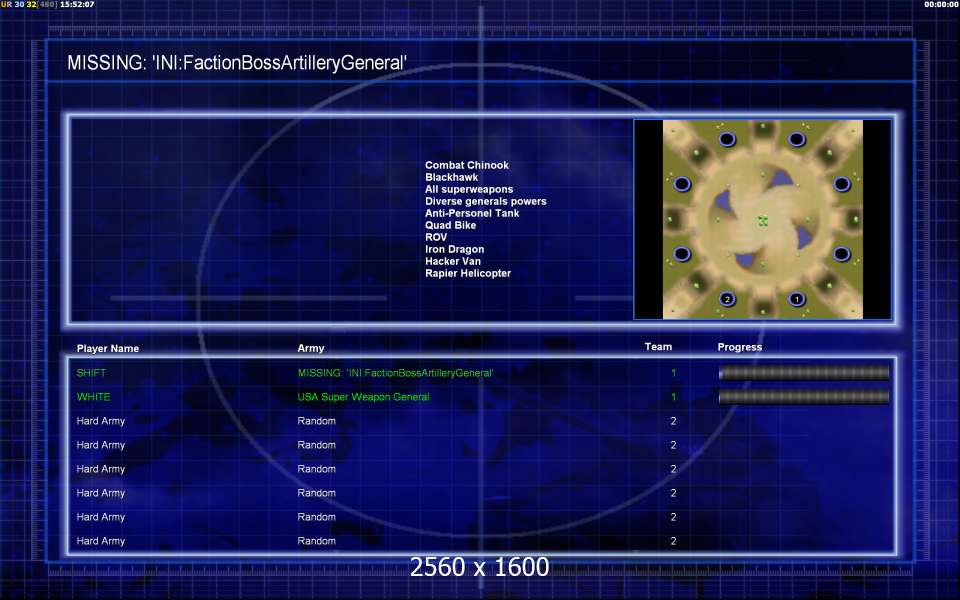Click the team number in WHITE's row
The image size is (960, 600).
point(673,397)
